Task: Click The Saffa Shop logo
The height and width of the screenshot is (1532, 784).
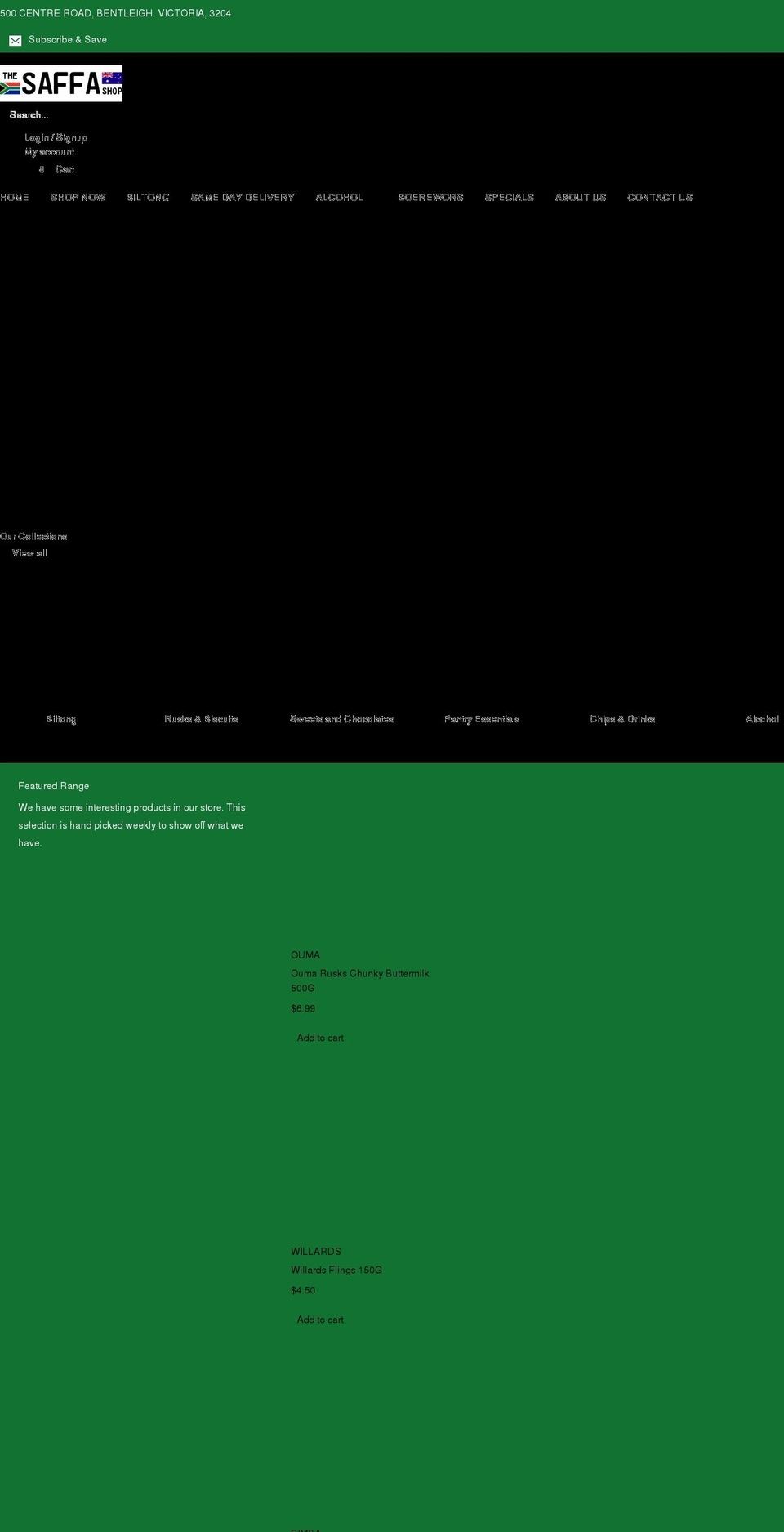Action: 61,83
